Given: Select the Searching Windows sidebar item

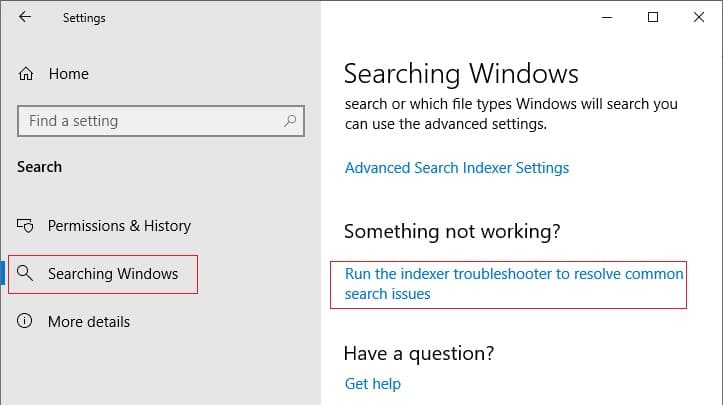Looking at the screenshot, I should click(103, 274).
